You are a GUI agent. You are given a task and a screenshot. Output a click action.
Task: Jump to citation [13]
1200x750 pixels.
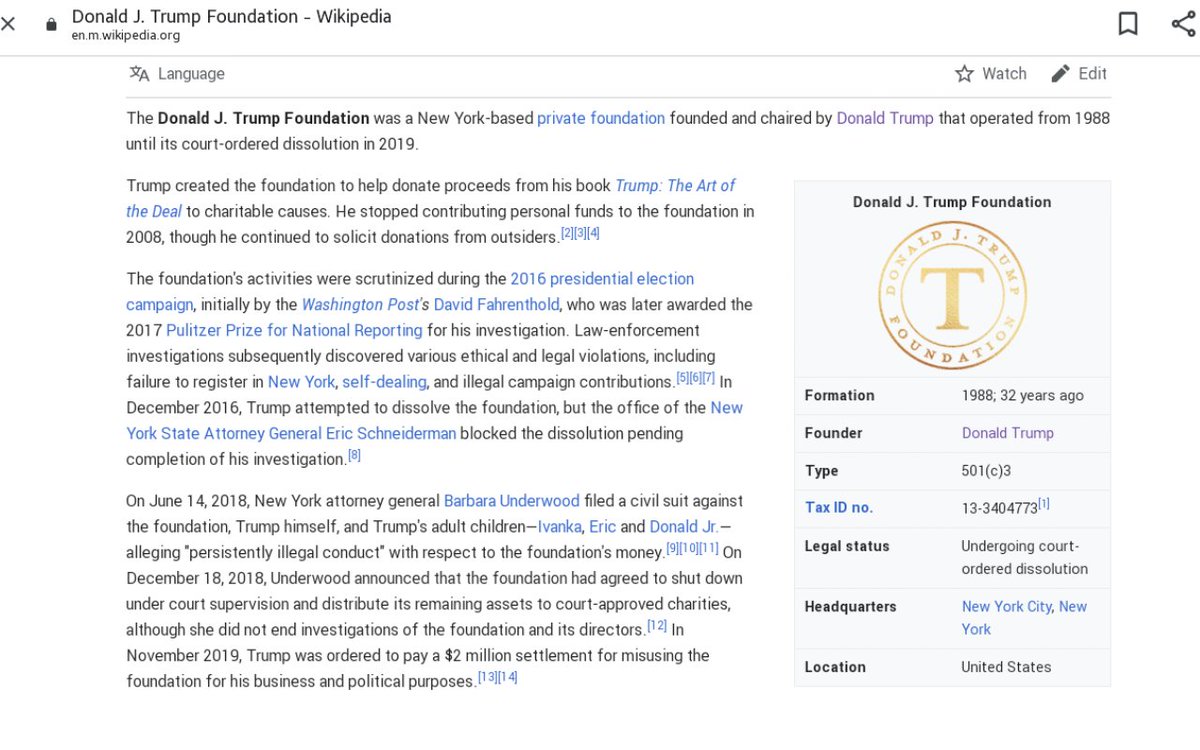pos(487,677)
